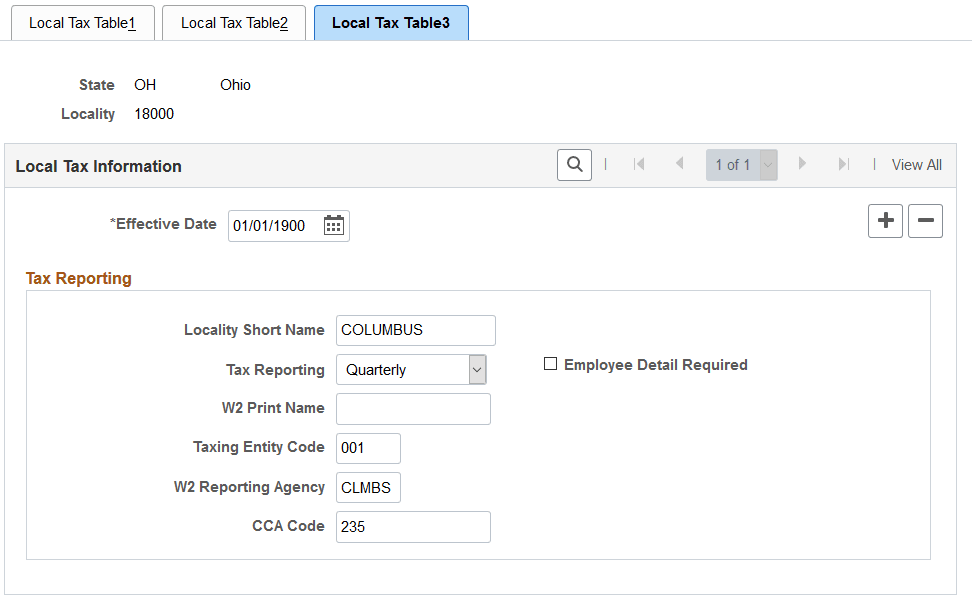Open the Local Tax Information search lookup
The width and height of the screenshot is (972, 603).
pyautogui.click(x=574, y=164)
